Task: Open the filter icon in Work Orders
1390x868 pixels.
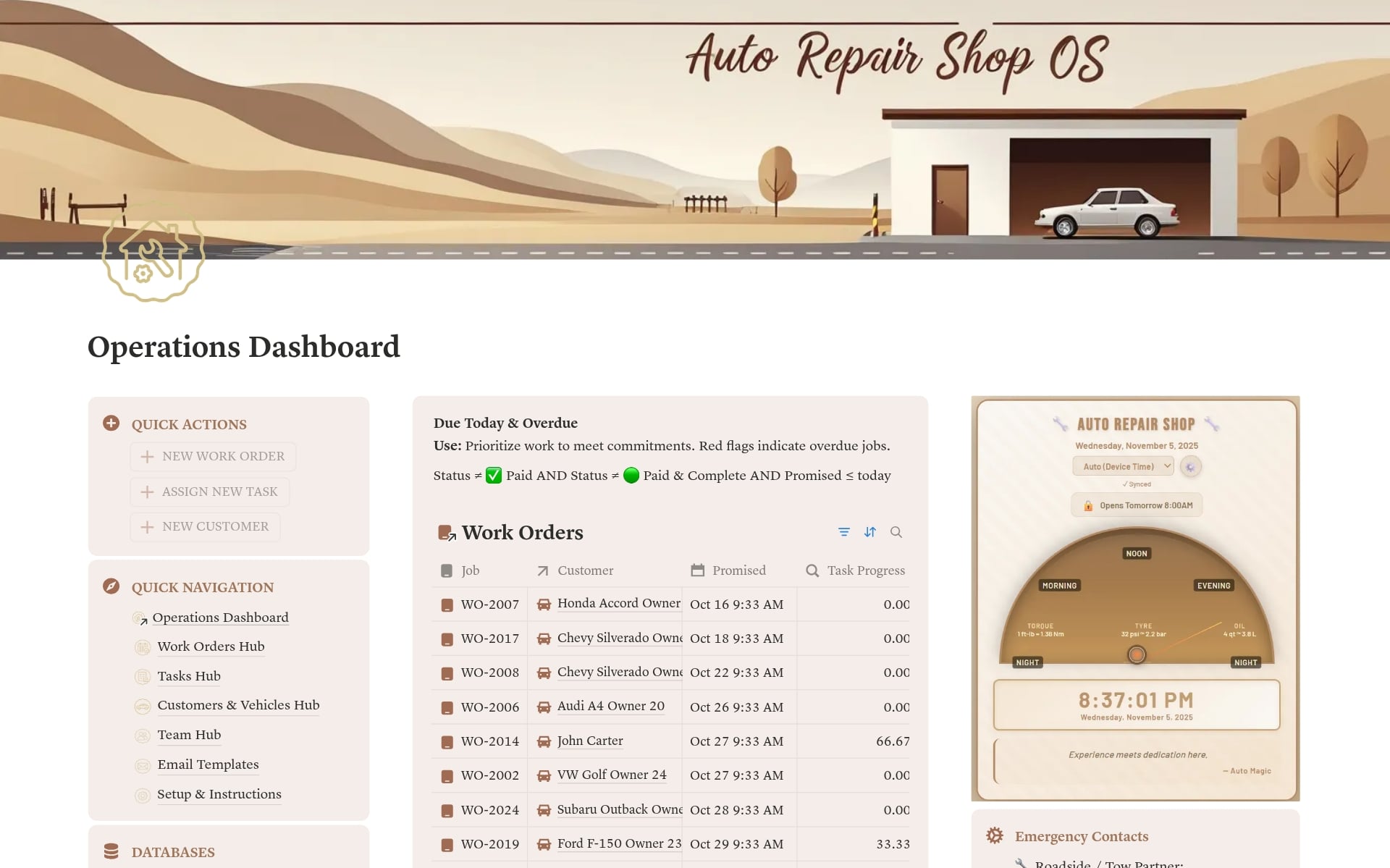Action: (x=843, y=532)
